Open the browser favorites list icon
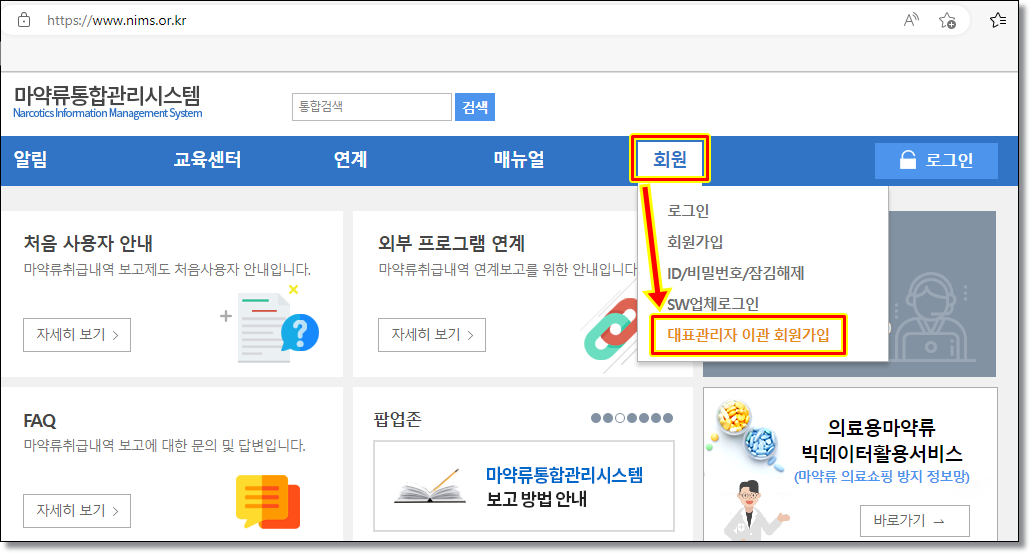The width and height of the screenshot is (1031, 554). tap(997, 20)
